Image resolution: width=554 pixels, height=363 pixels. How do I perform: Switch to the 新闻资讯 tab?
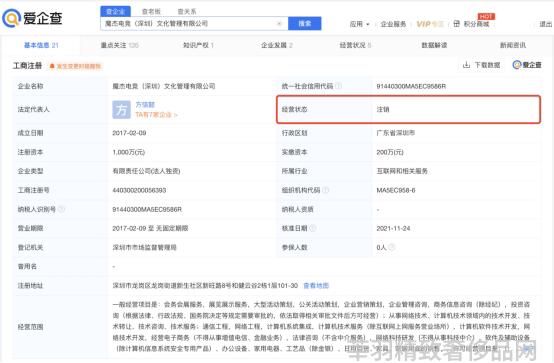[513, 45]
